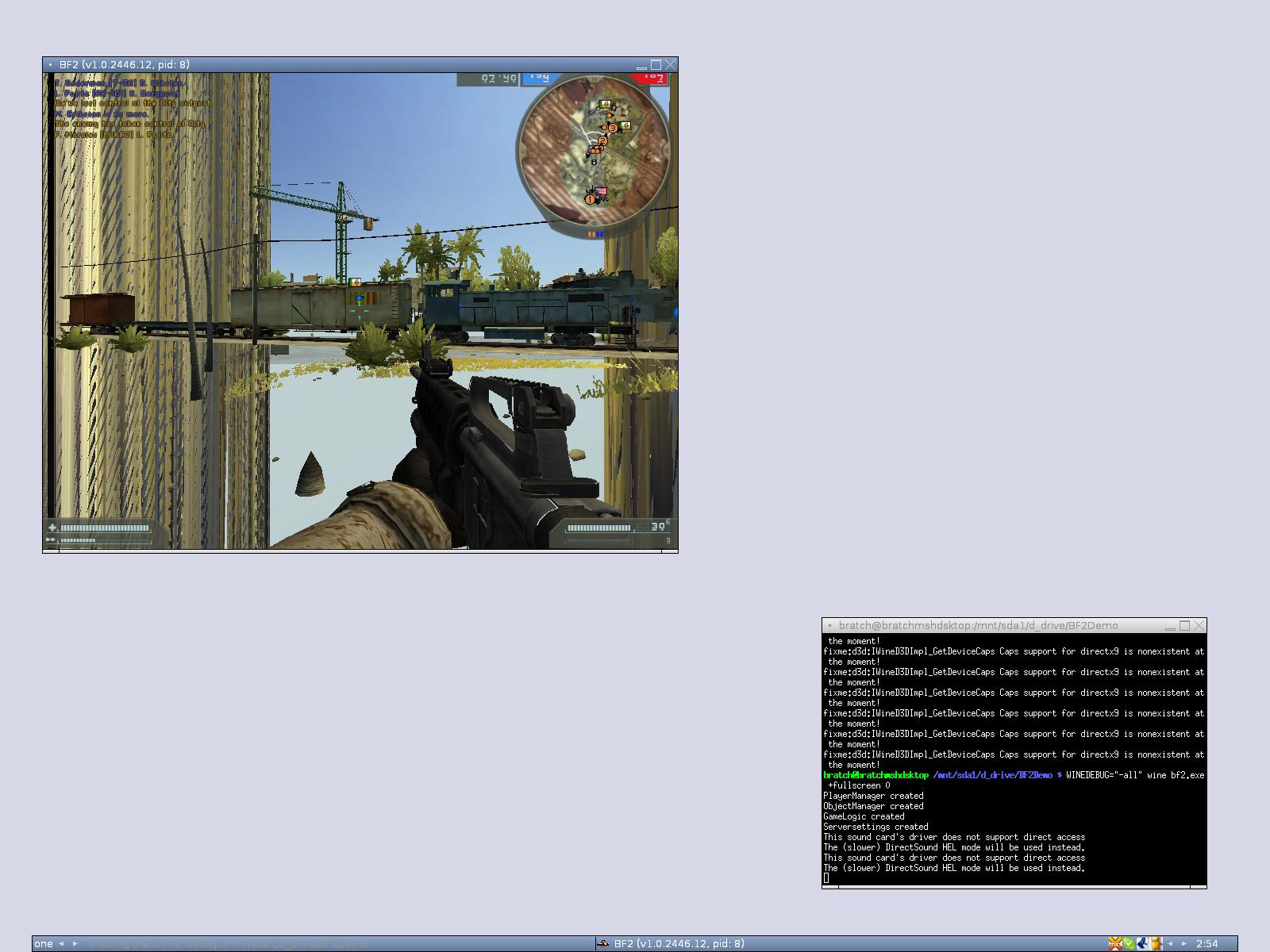
Task: Click the control point flag above train
Action: (x=356, y=282)
